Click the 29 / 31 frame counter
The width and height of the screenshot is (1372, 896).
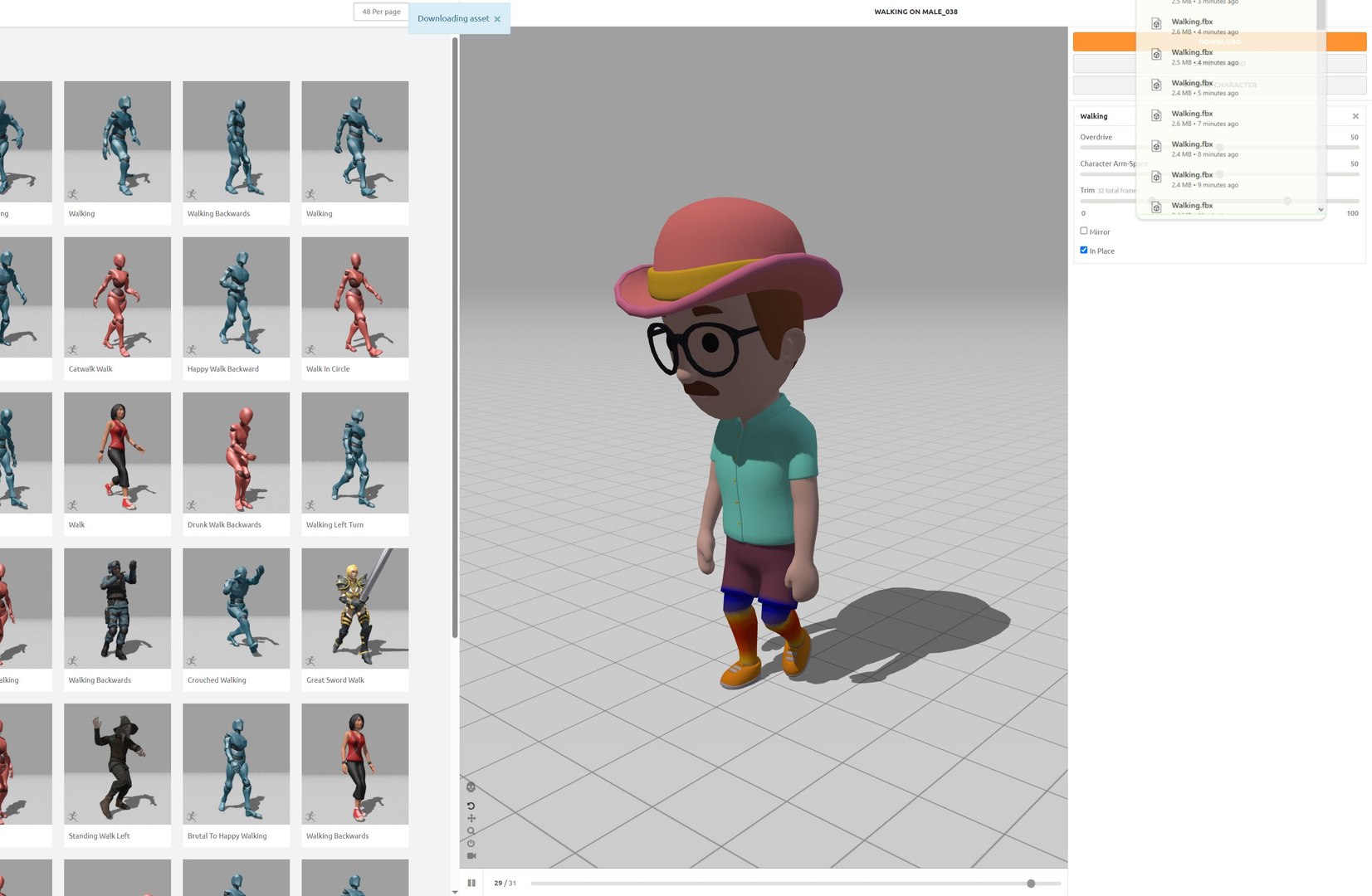point(505,883)
